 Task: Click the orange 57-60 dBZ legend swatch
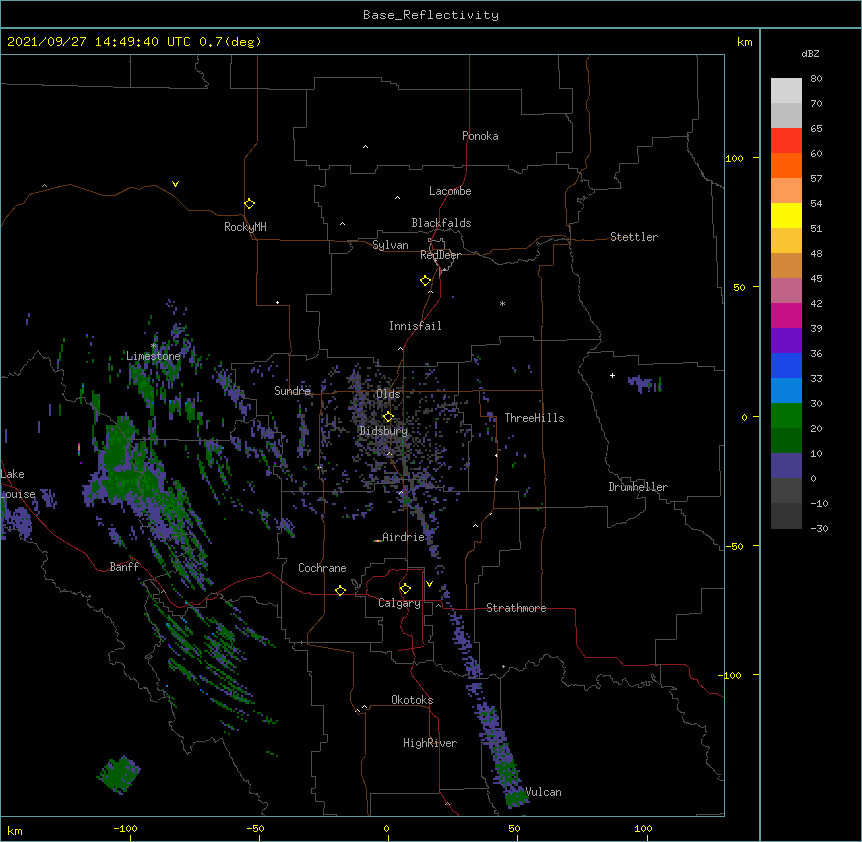click(x=786, y=165)
